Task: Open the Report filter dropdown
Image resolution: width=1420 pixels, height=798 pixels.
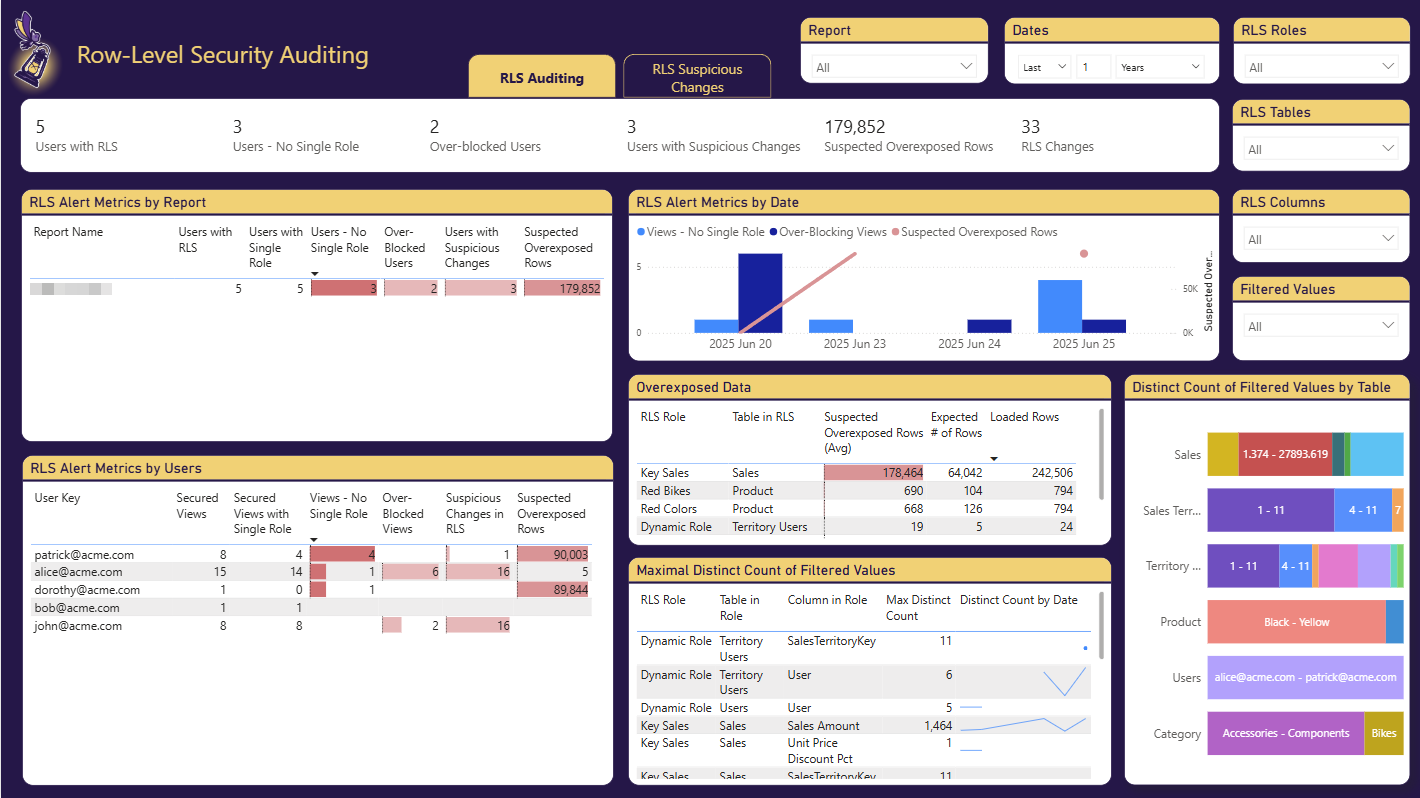Action: pos(894,67)
